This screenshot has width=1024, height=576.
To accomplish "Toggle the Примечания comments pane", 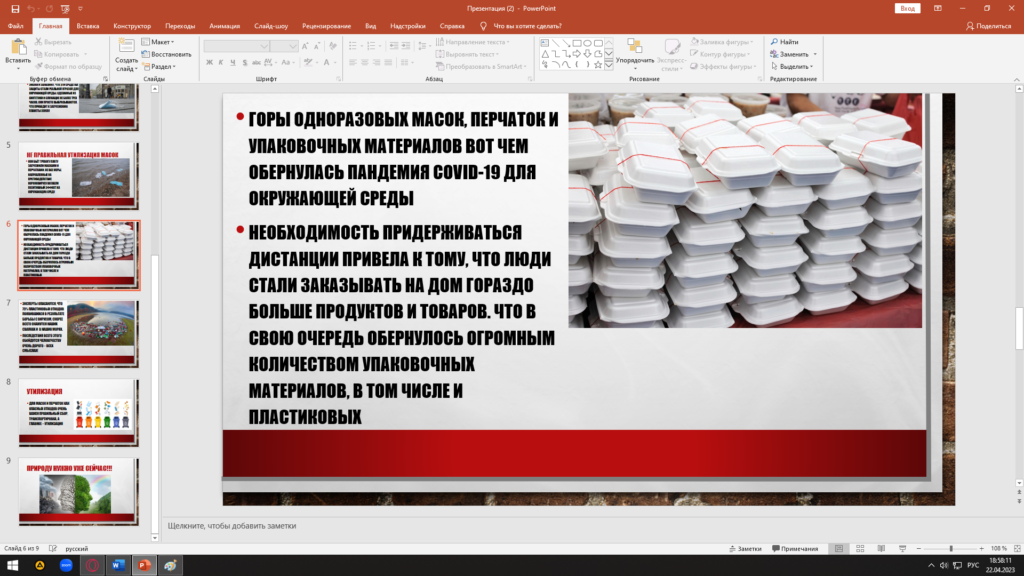I will click(795, 549).
